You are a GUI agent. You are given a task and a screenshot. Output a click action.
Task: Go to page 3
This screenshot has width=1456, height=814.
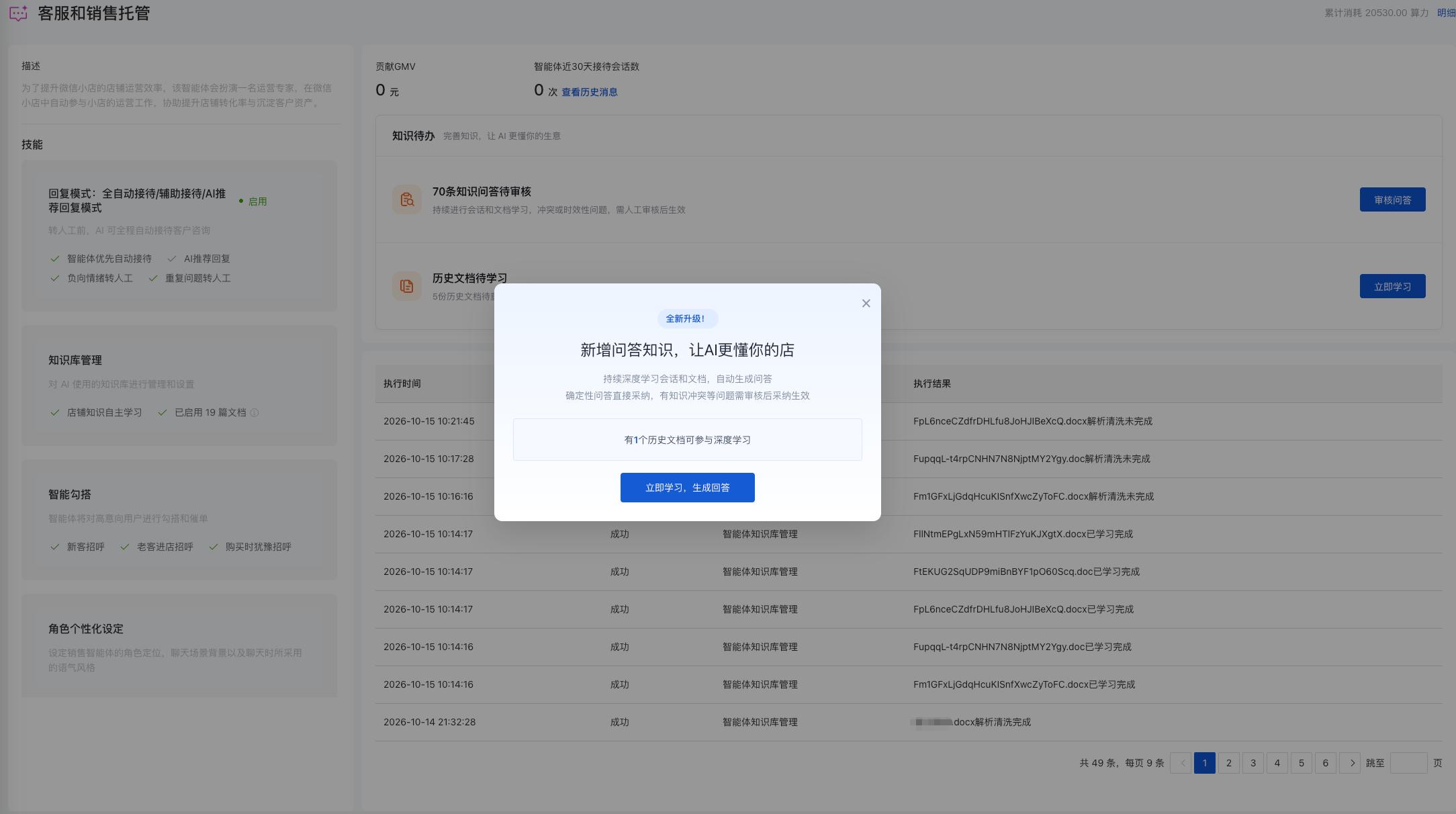click(1253, 763)
